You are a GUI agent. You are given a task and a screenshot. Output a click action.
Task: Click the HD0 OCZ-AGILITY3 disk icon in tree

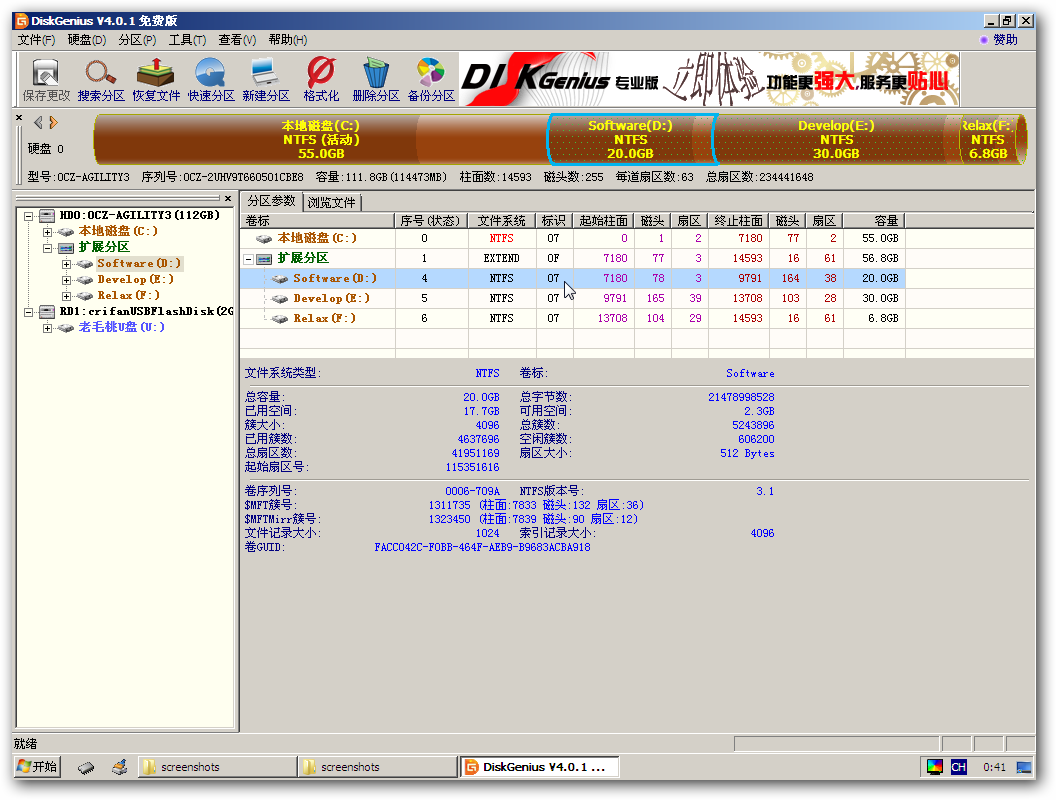pos(46,215)
